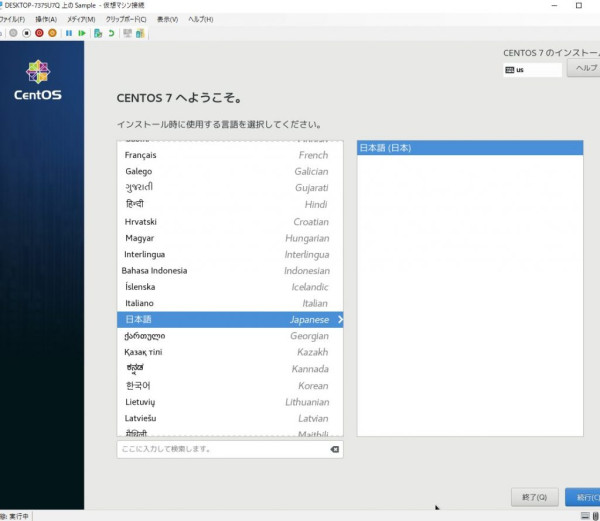Click the green Revert arrow icon

click(x=111, y=33)
